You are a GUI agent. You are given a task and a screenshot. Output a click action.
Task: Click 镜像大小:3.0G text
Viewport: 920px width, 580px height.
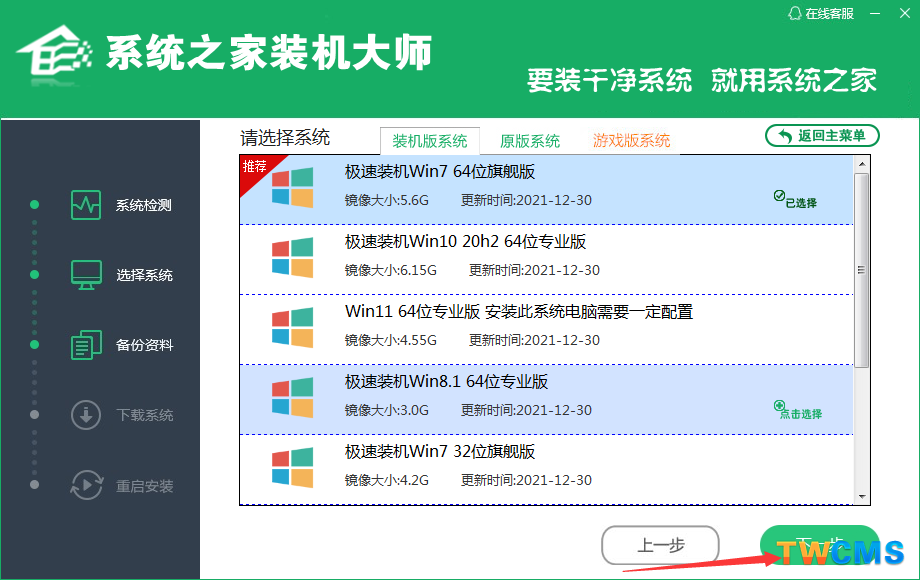click(387, 410)
